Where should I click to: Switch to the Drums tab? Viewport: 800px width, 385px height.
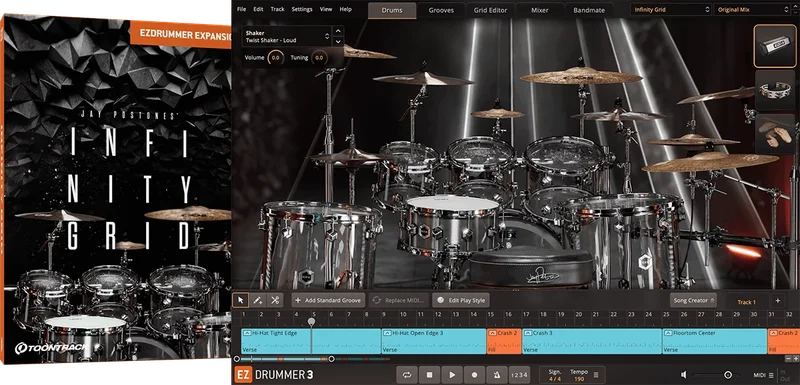pyautogui.click(x=392, y=10)
